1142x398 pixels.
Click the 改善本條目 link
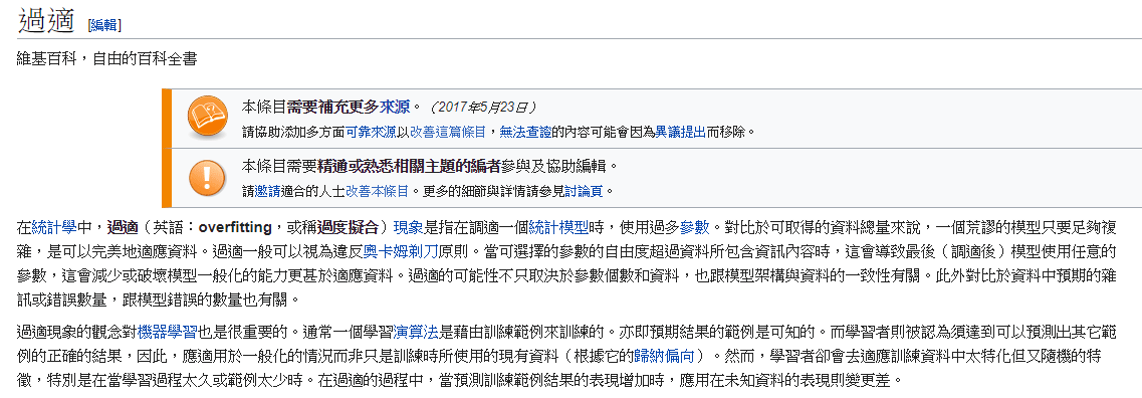point(377,192)
